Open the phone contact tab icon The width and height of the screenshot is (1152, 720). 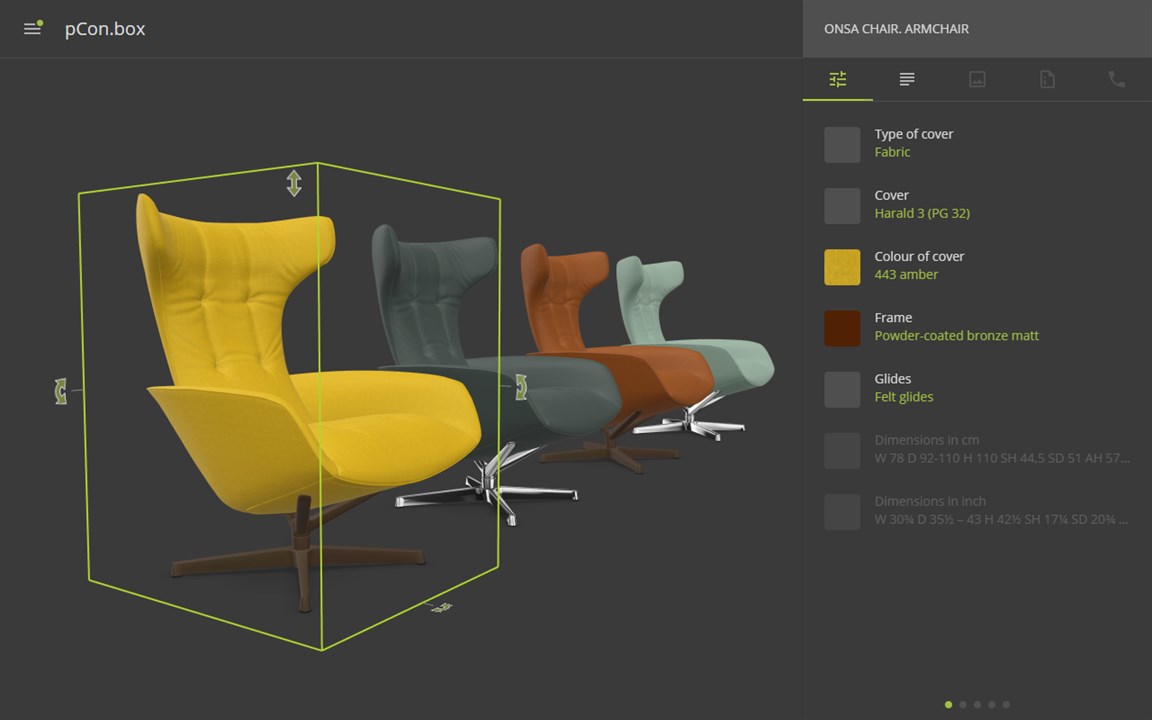(x=1117, y=79)
